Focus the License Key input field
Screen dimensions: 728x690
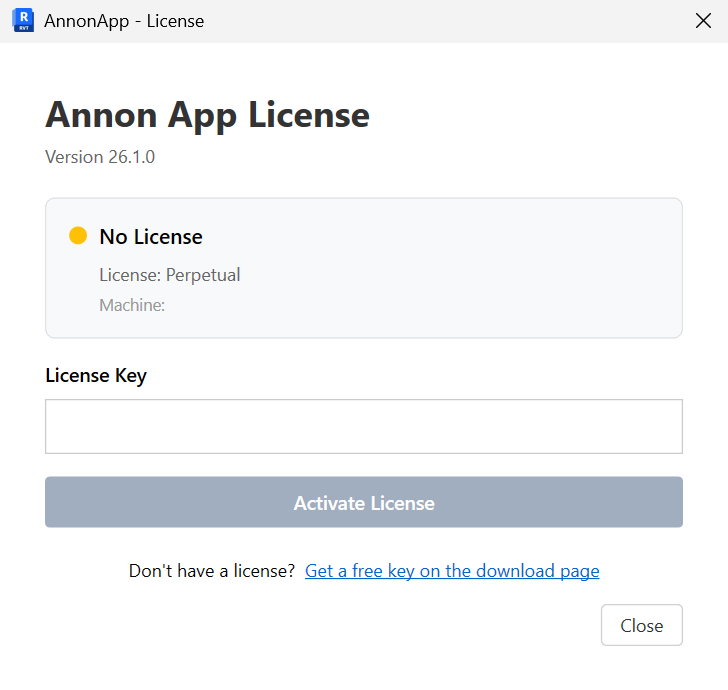pos(364,426)
